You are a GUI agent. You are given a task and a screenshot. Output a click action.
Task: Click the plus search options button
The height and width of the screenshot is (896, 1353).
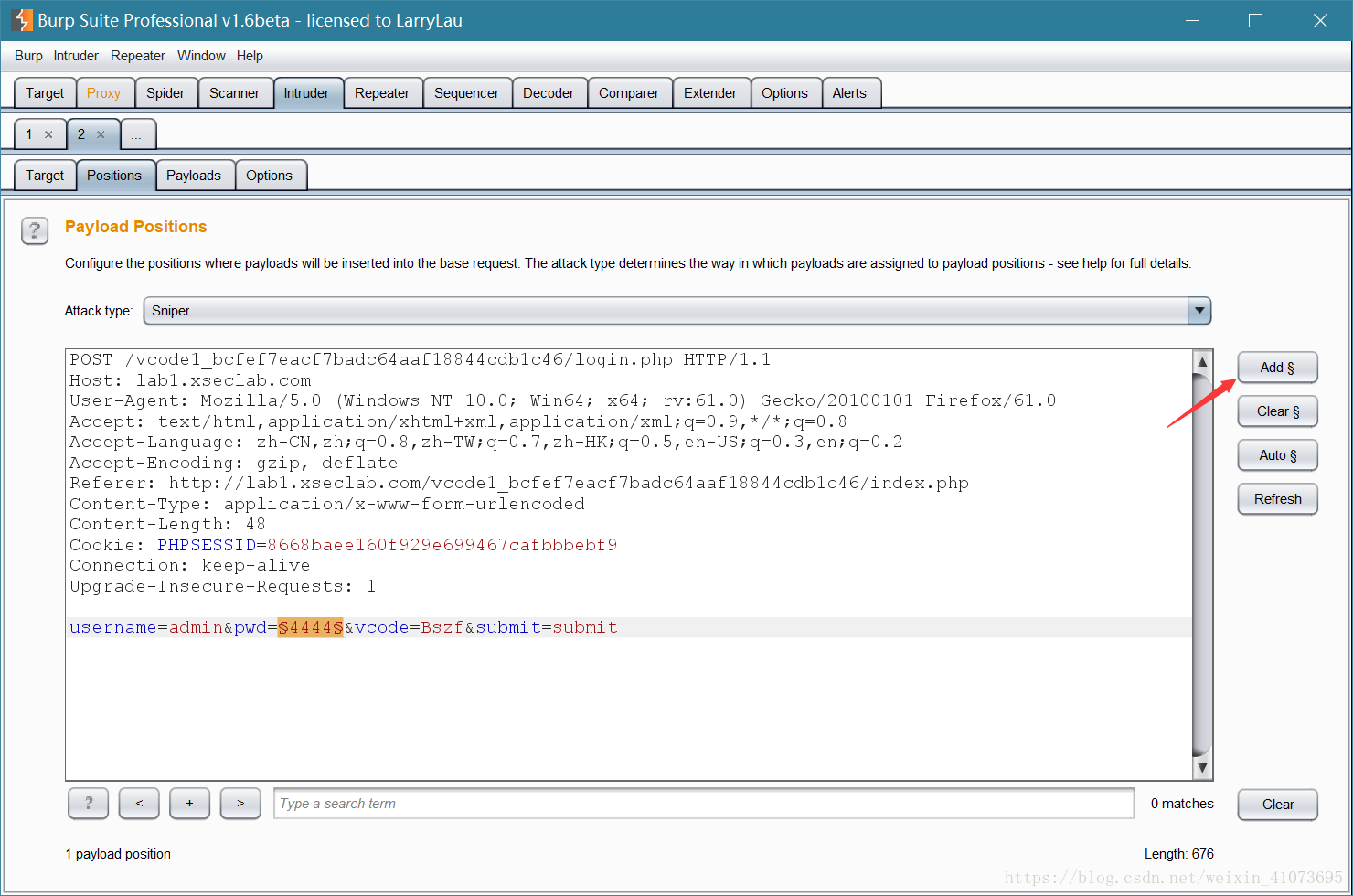[189, 804]
